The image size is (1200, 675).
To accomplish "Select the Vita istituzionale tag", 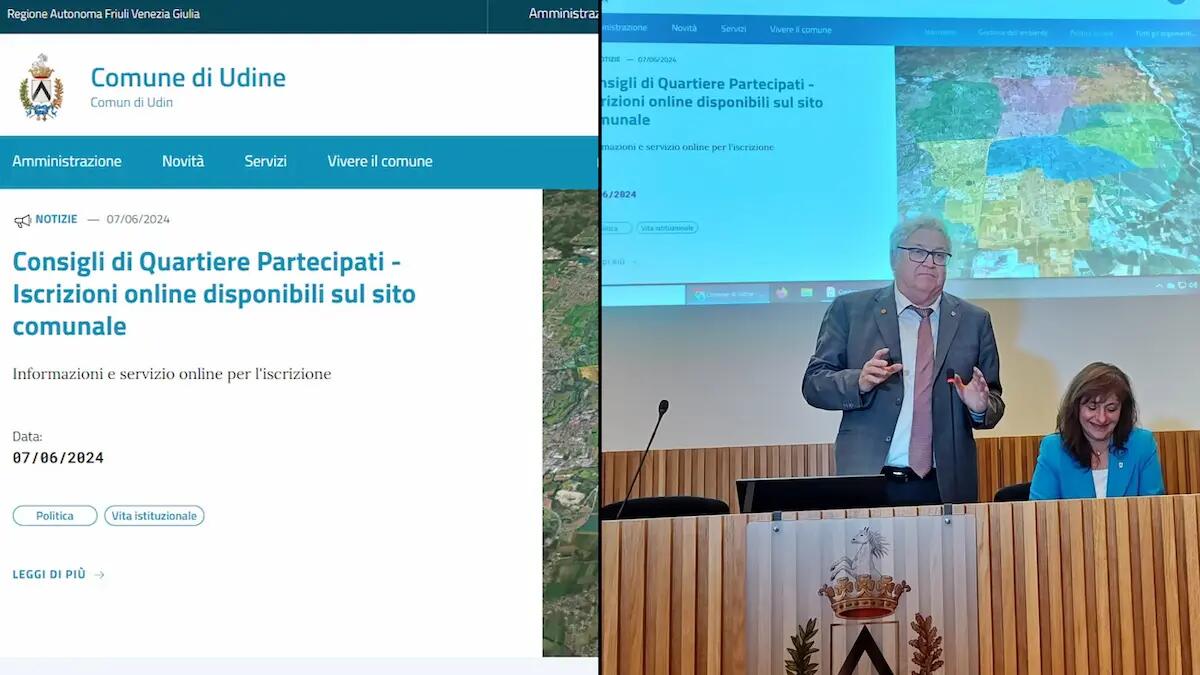I will (154, 515).
